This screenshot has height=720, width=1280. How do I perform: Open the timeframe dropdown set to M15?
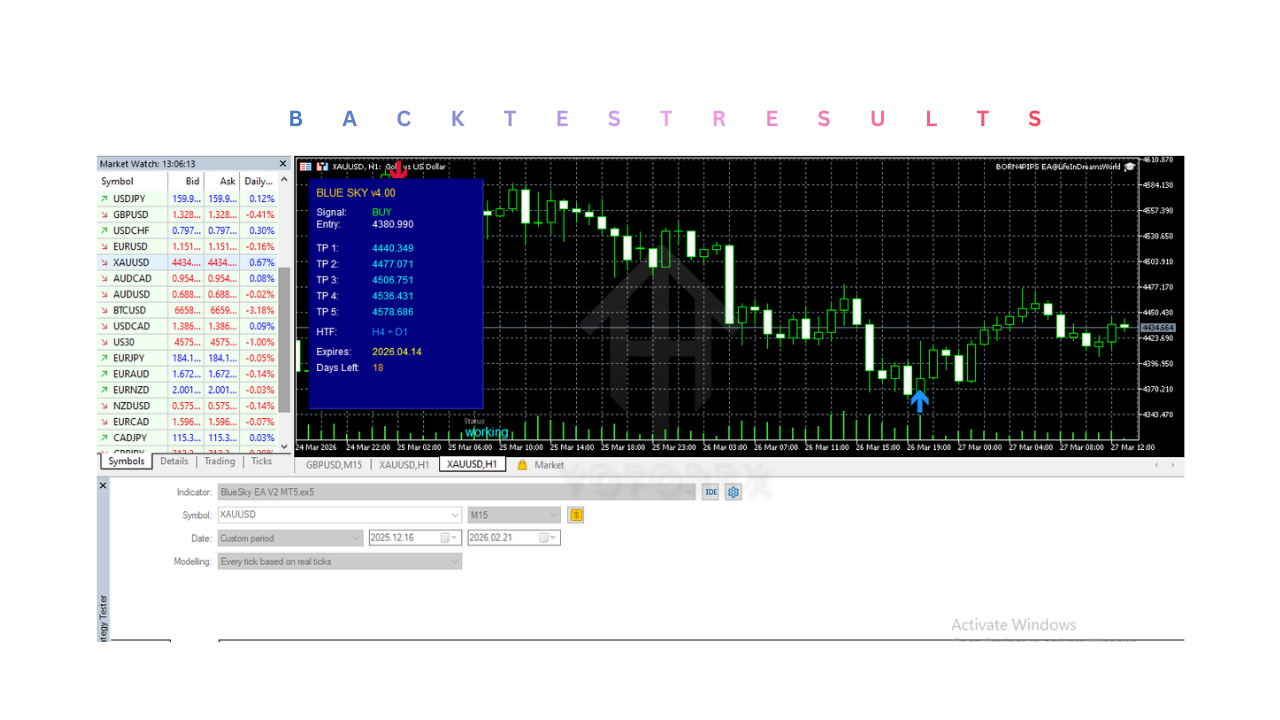[x=555, y=514]
